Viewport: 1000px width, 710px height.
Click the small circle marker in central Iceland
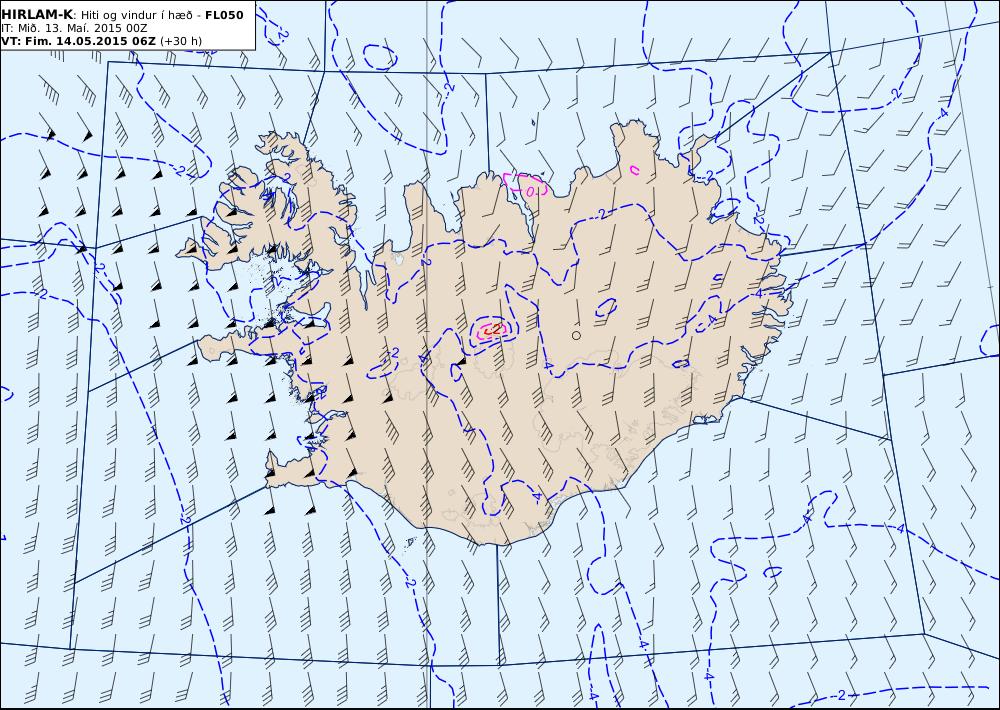576,335
